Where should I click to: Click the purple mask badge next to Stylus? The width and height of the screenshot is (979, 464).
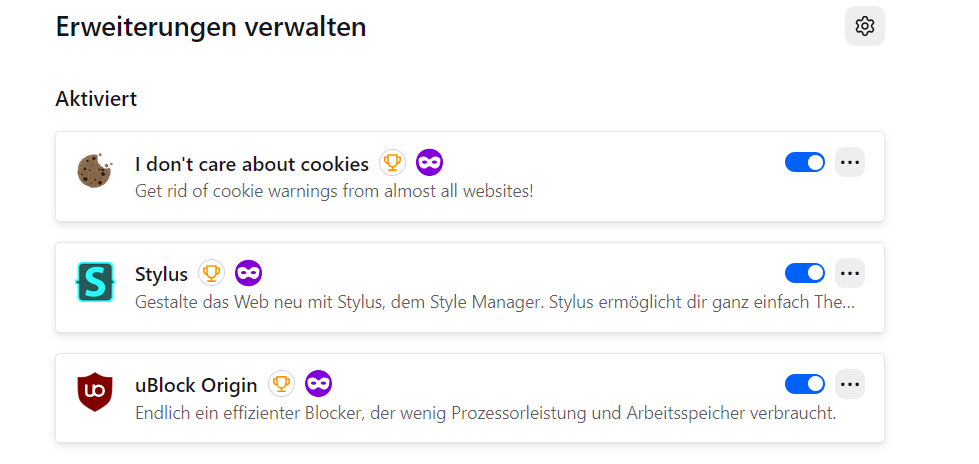249,273
